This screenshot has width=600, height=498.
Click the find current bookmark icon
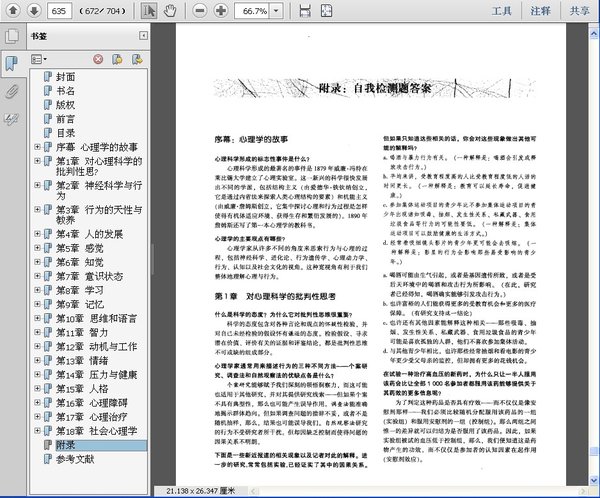click(x=137, y=59)
